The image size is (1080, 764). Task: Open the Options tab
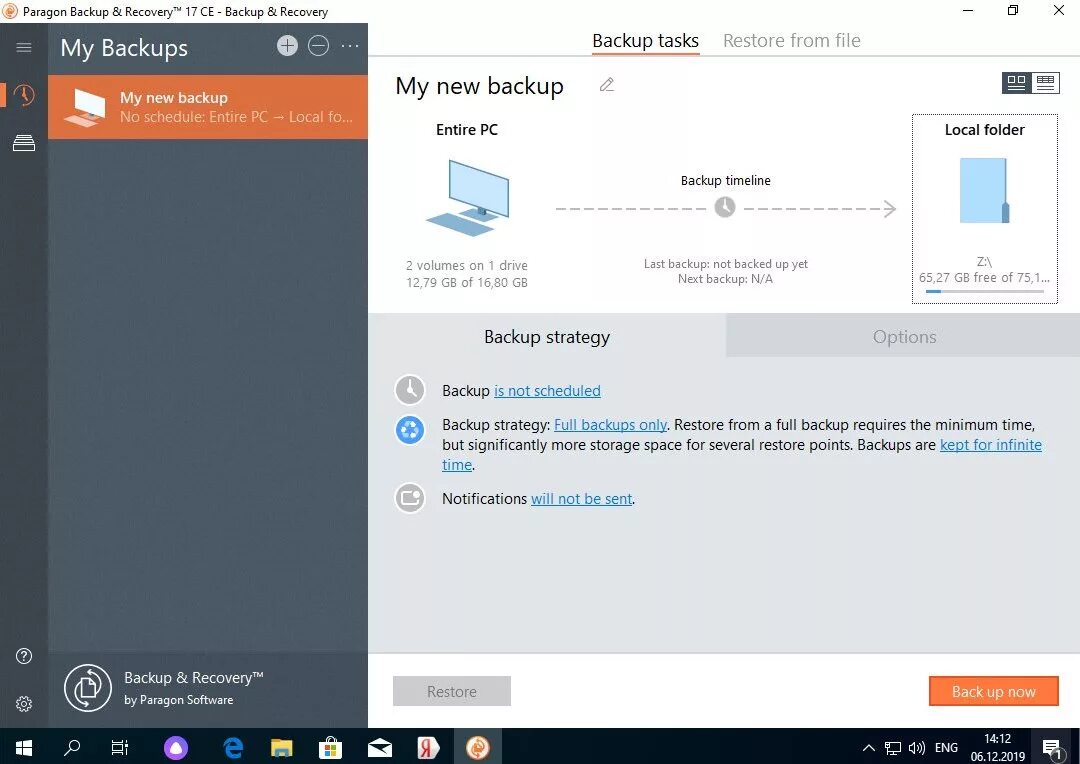click(x=904, y=336)
